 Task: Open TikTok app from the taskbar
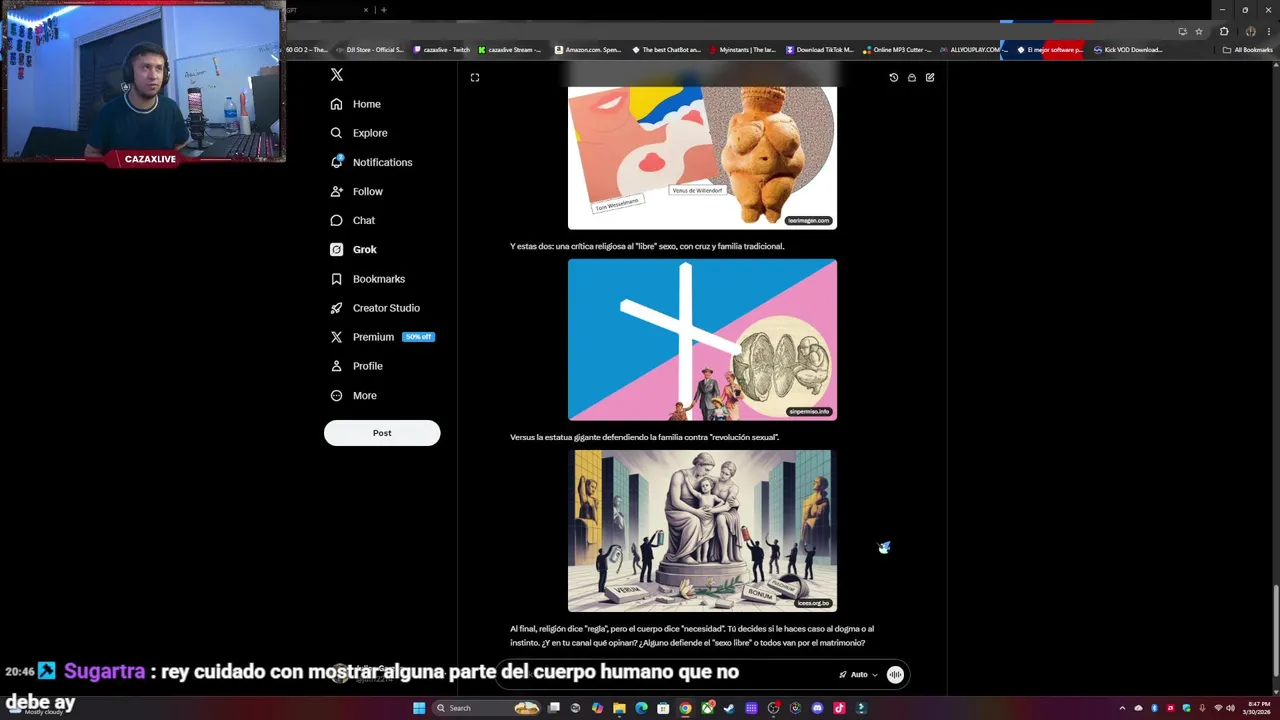pyautogui.click(x=839, y=708)
